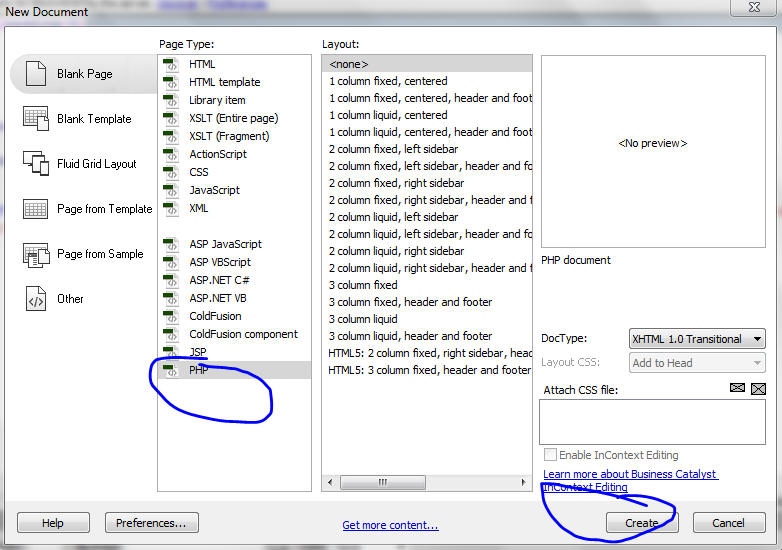This screenshot has height=550, width=782.
Task: Click the JavaScript file type icon
Action: click(x=171, y=190)
